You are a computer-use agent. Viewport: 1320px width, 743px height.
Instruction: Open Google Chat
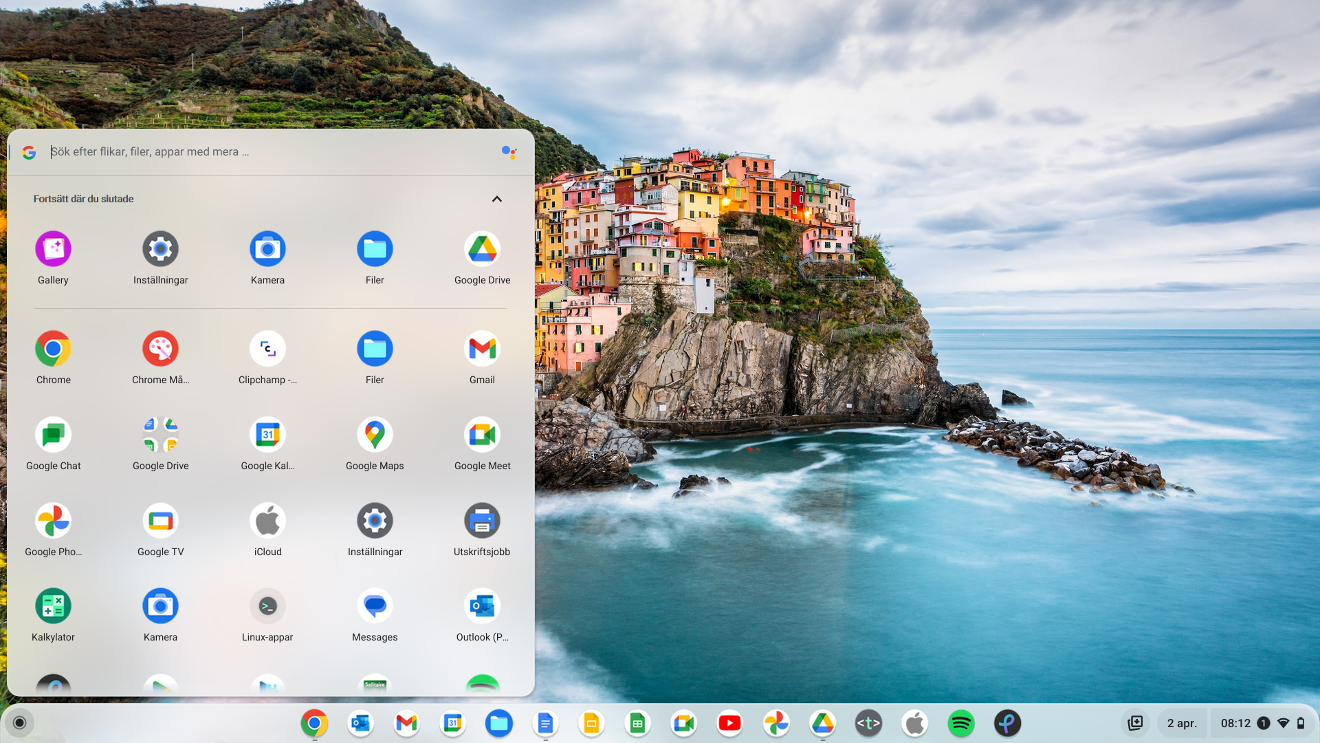pos(52,434)
